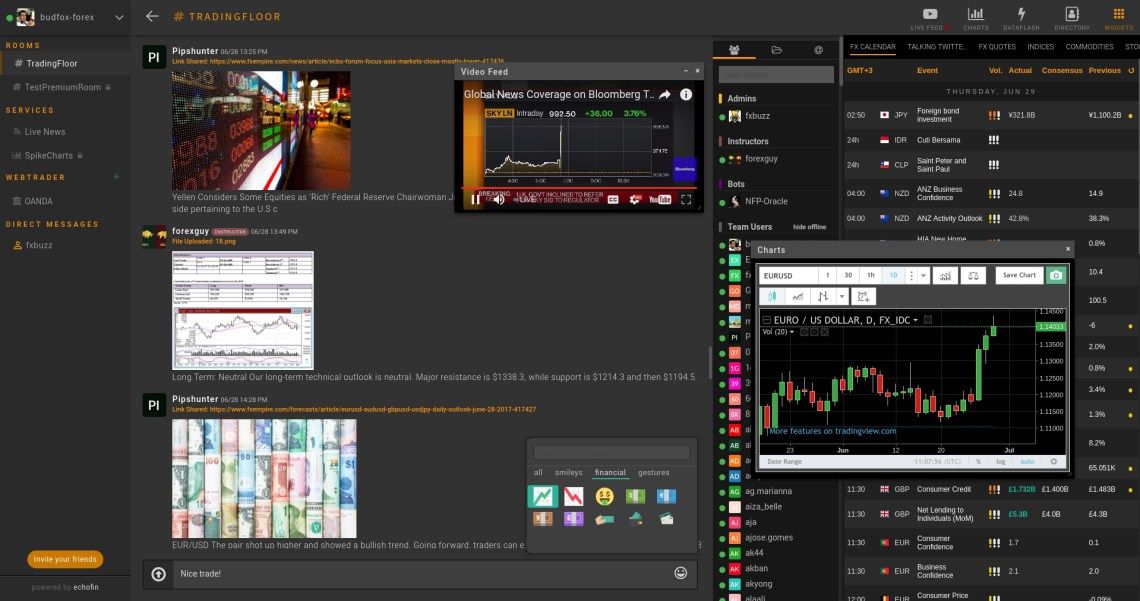Switch to Commodities tab

click(x=1089, y=47)
